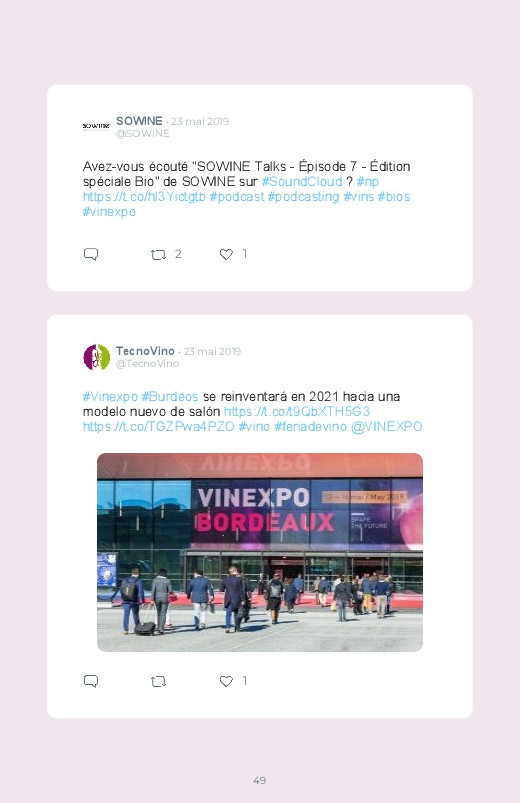Click the #bios hashtag
The image size is (520, 803).
tap(394, 197)
